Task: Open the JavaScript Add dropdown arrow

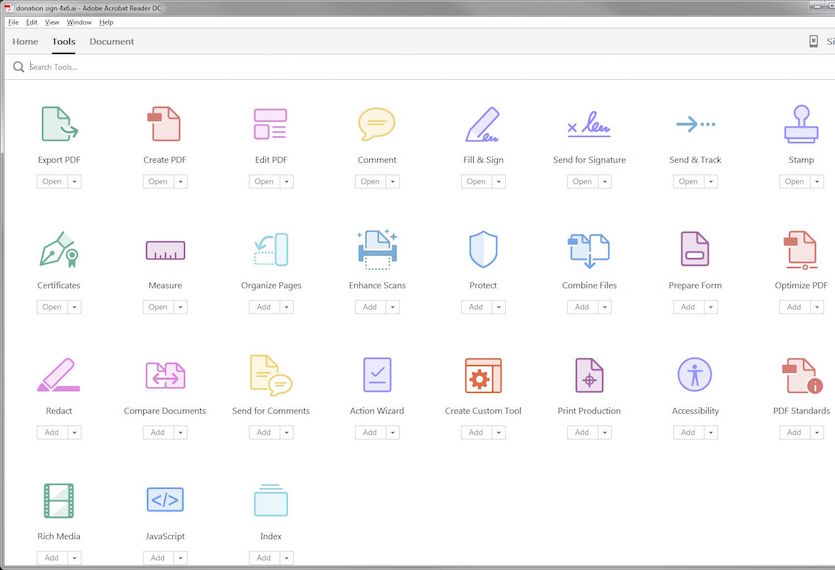Action: (x=181, y=558)
